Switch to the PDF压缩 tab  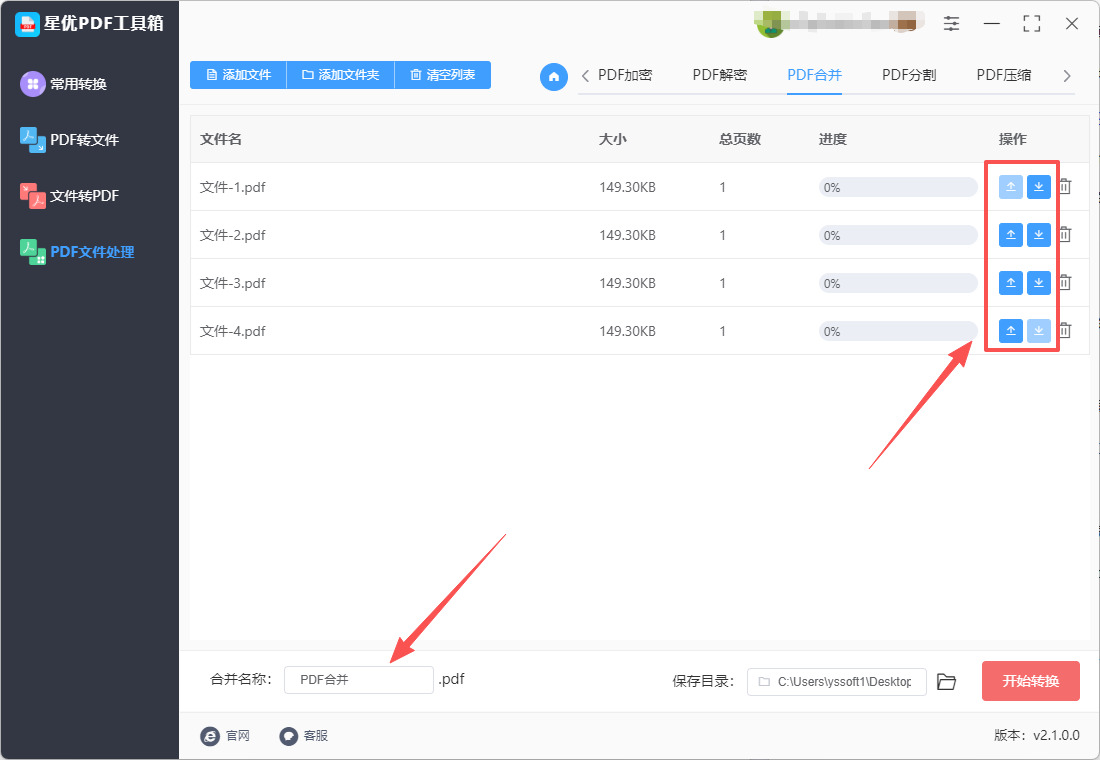(1004, 75)
